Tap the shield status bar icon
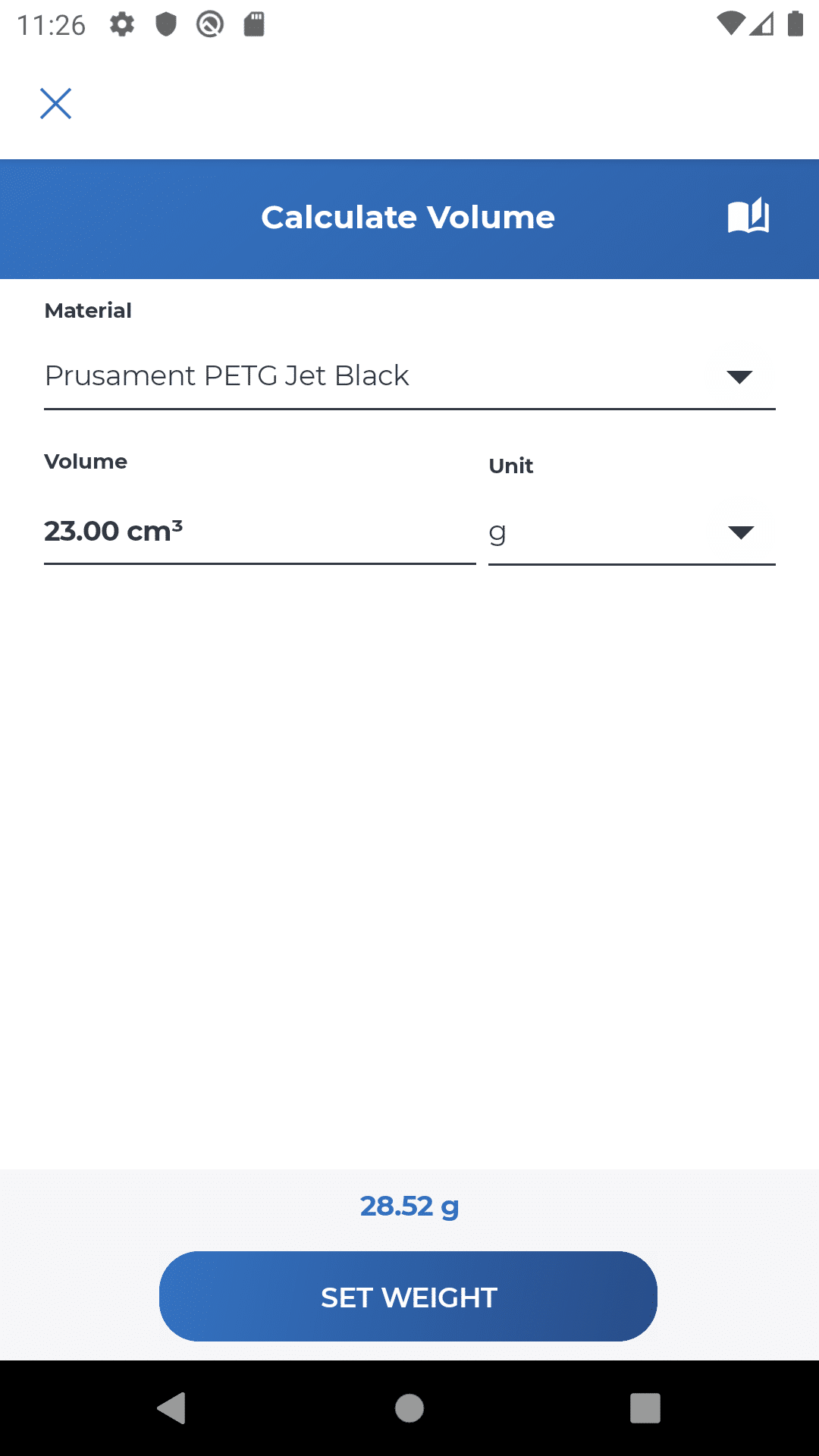The width and height of the screenshot is (819, 1456). point(166,24)
